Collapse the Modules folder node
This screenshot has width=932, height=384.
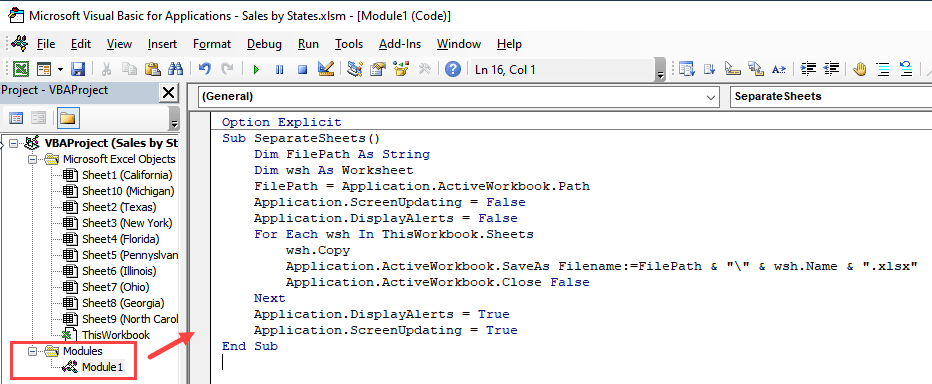[33, 351]
